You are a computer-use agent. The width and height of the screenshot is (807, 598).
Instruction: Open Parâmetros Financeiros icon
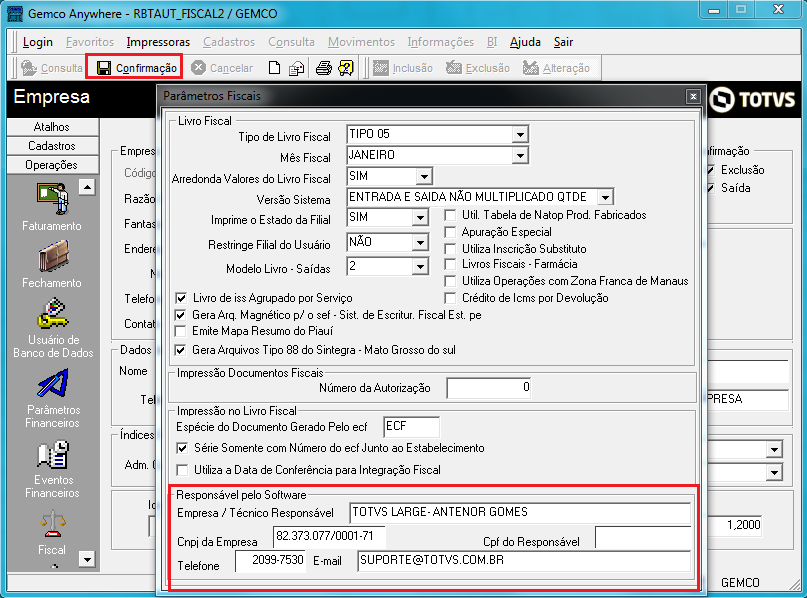pyautogui.click(x=52, y=383)
